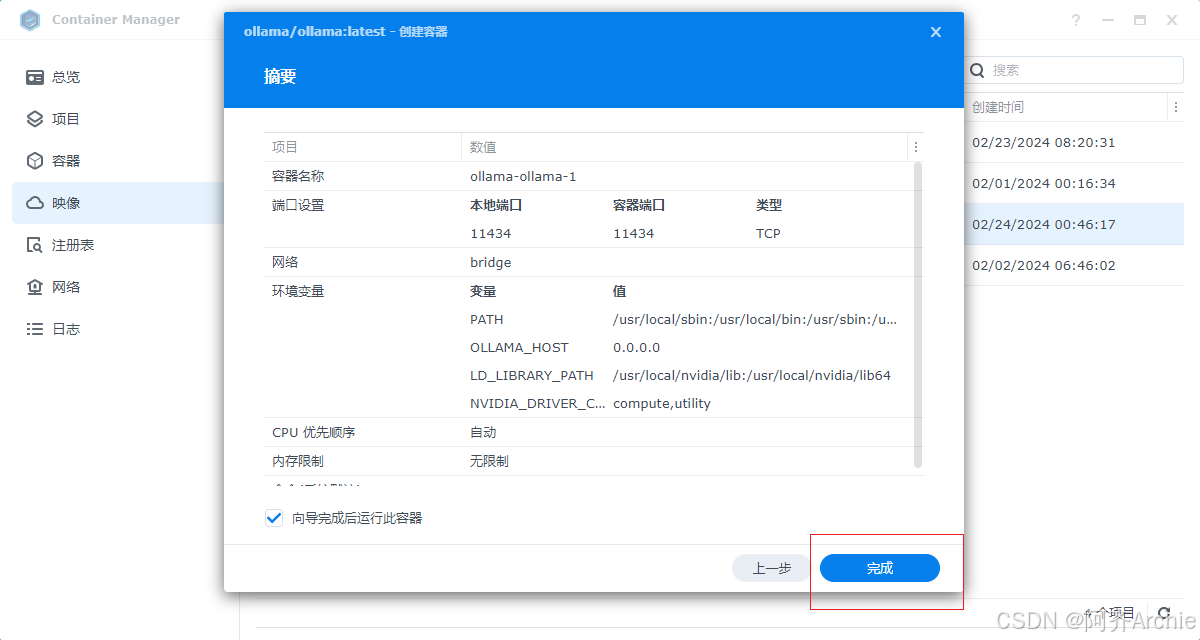Open the summary table options menu
The height and width of the screenshot is (640, 1200).
tap(915, 147)
